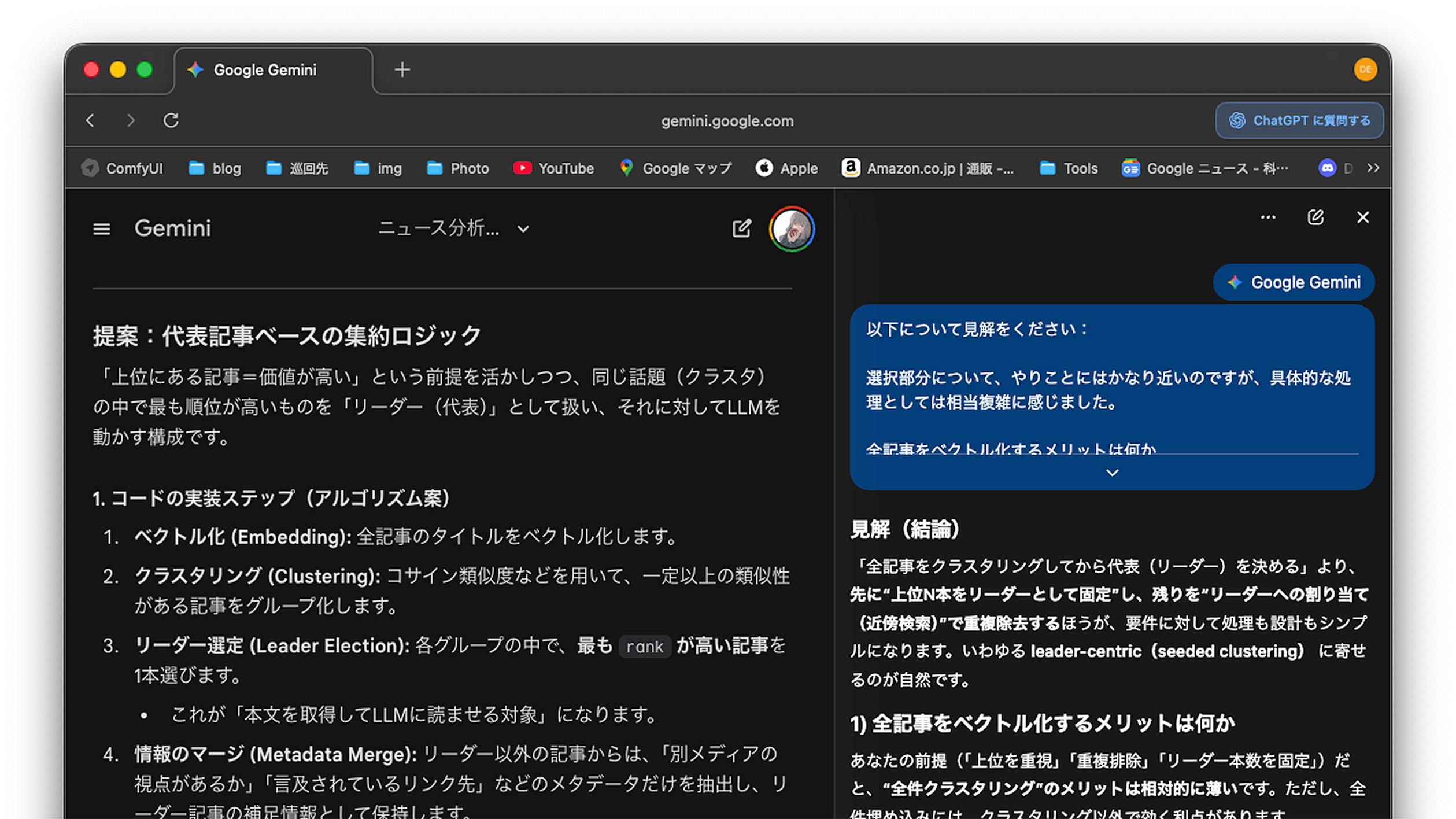Click the forward navigation arrow

click(x=131, y=120)
